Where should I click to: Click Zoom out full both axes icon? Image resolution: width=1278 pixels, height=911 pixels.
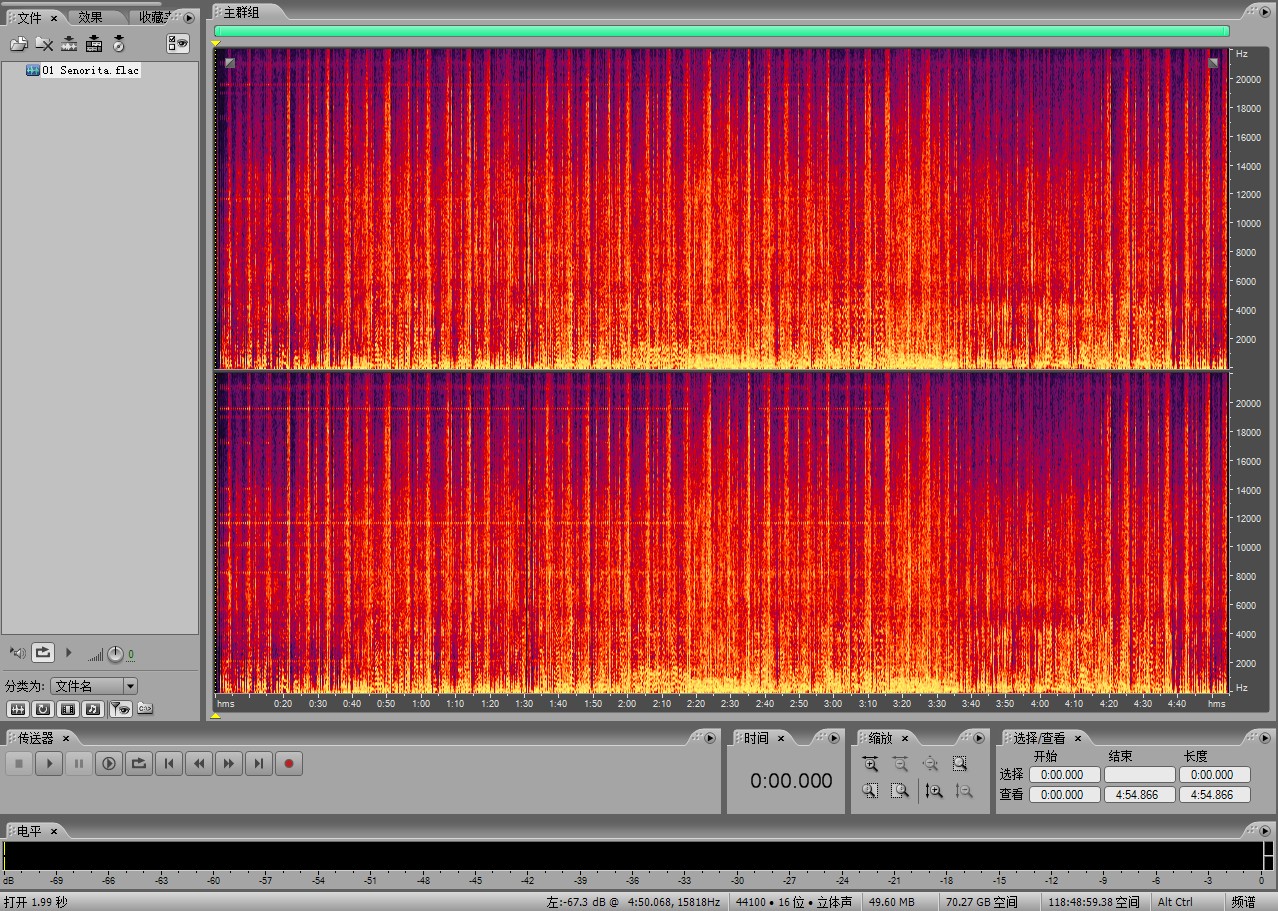[x=930, y=764]
